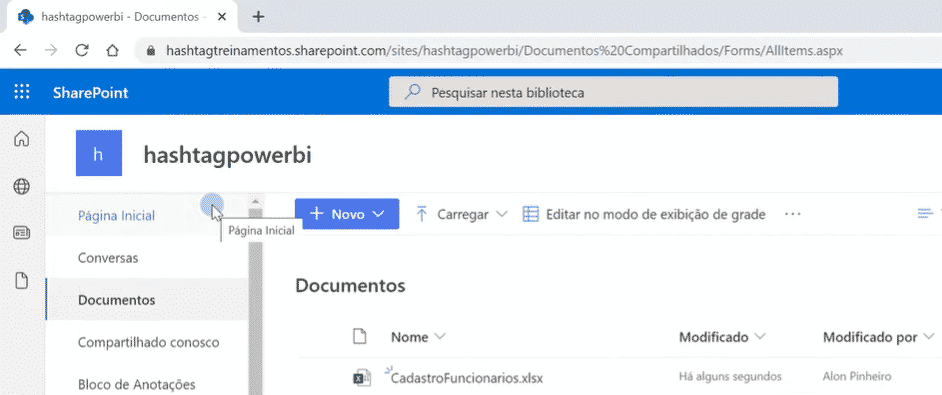Click the padlock icon in the address bar
Screen dimensions: 942x395
point(151,51)
